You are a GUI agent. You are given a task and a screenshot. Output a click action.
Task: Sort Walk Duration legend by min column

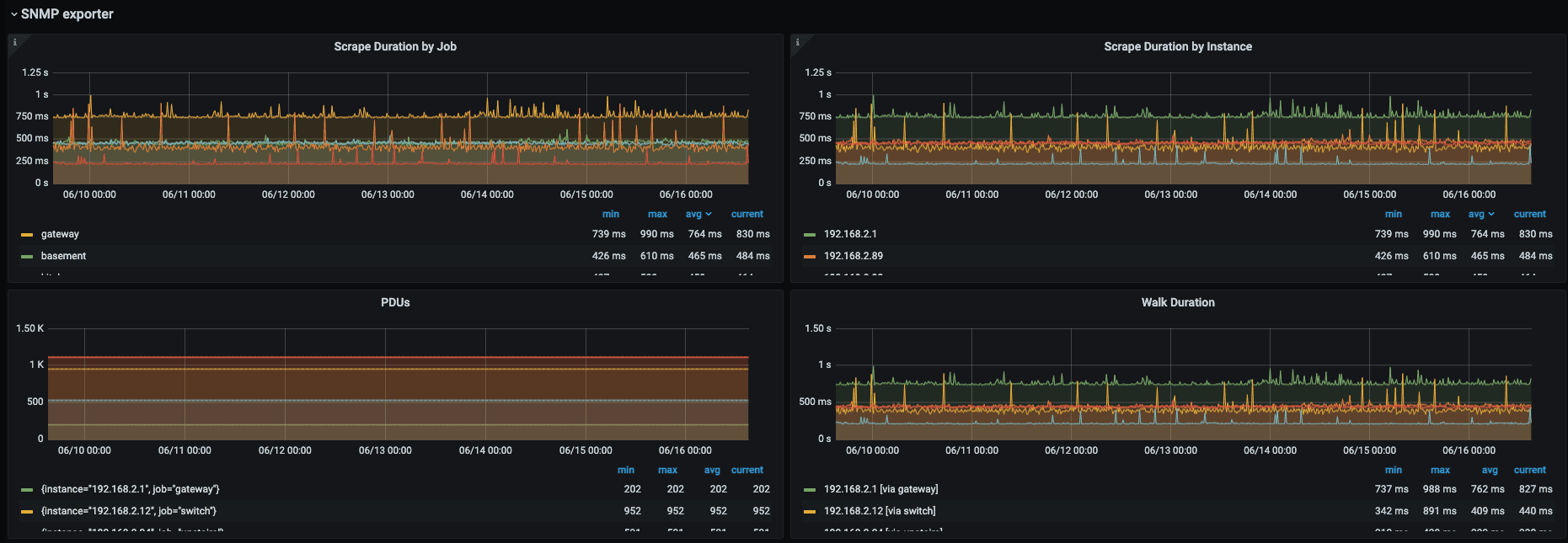click(1394, 471)
